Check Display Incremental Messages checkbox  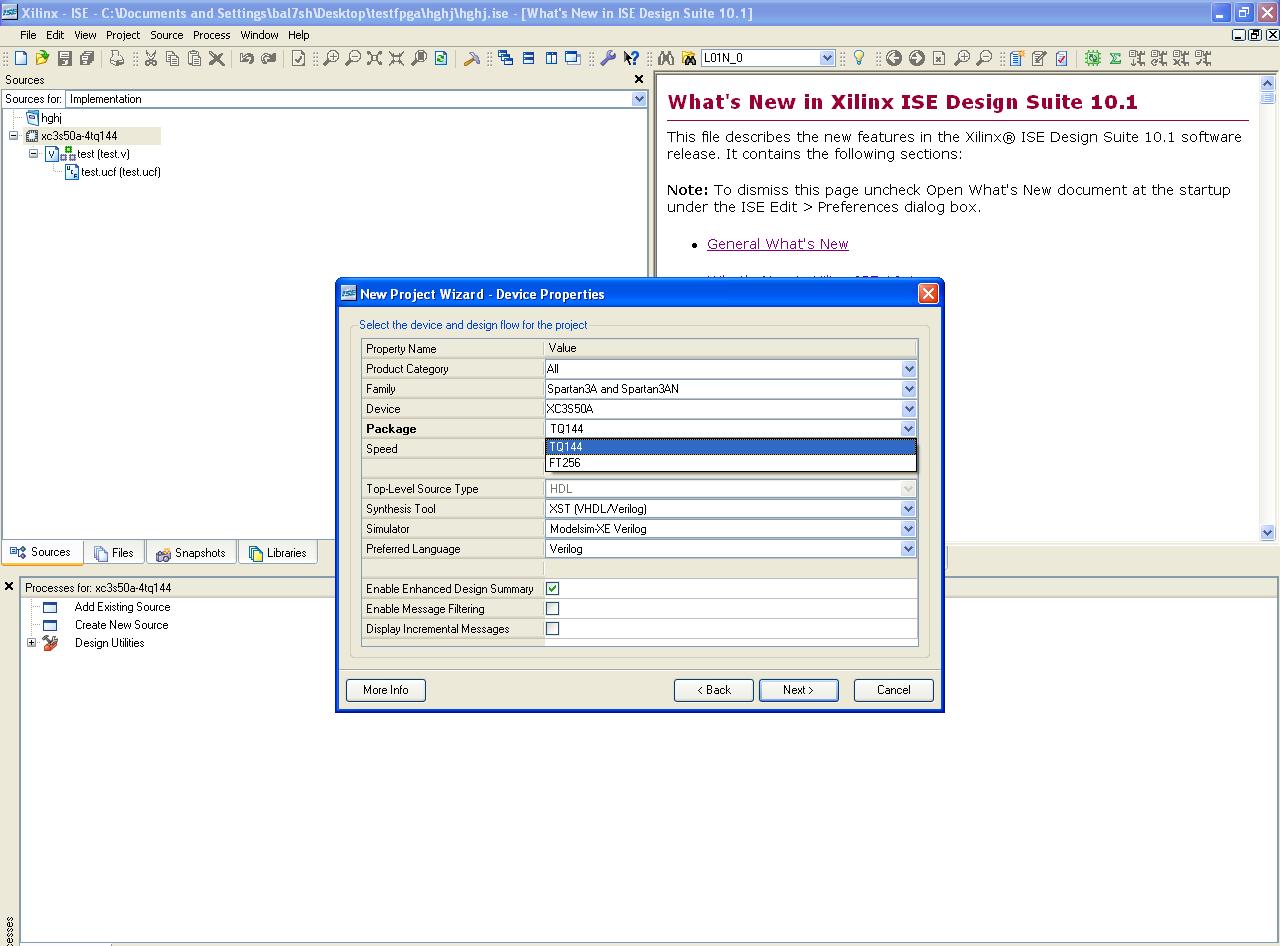pyautogui.click(x=552, y=628)
